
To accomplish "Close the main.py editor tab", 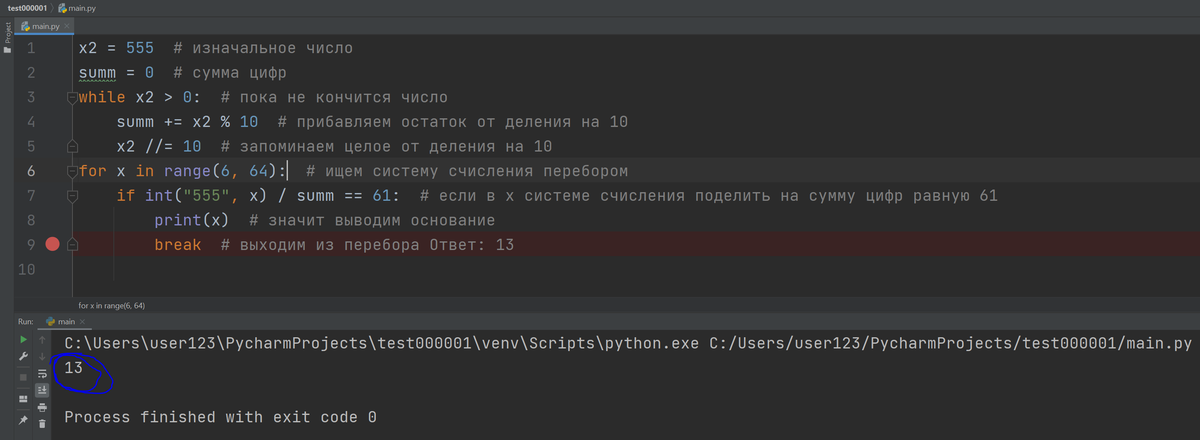I will 66,25.
